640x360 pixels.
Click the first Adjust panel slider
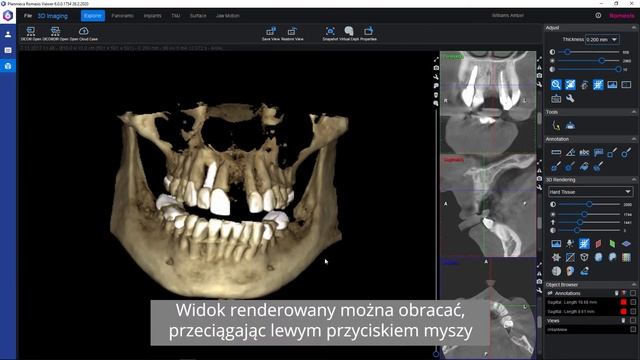(x=589, y=52)
